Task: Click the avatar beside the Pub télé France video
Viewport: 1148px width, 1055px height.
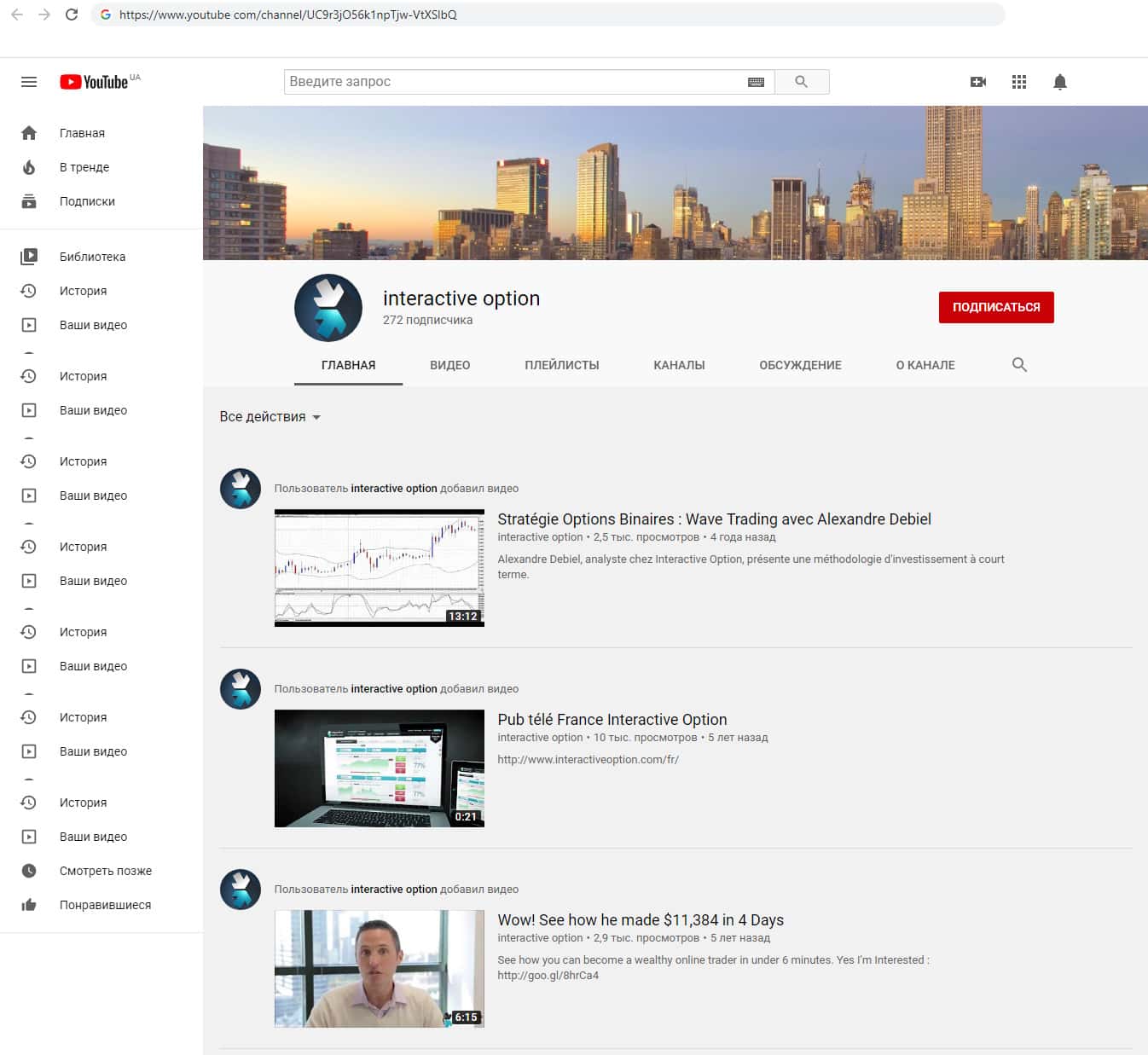Action: (241, 689)
